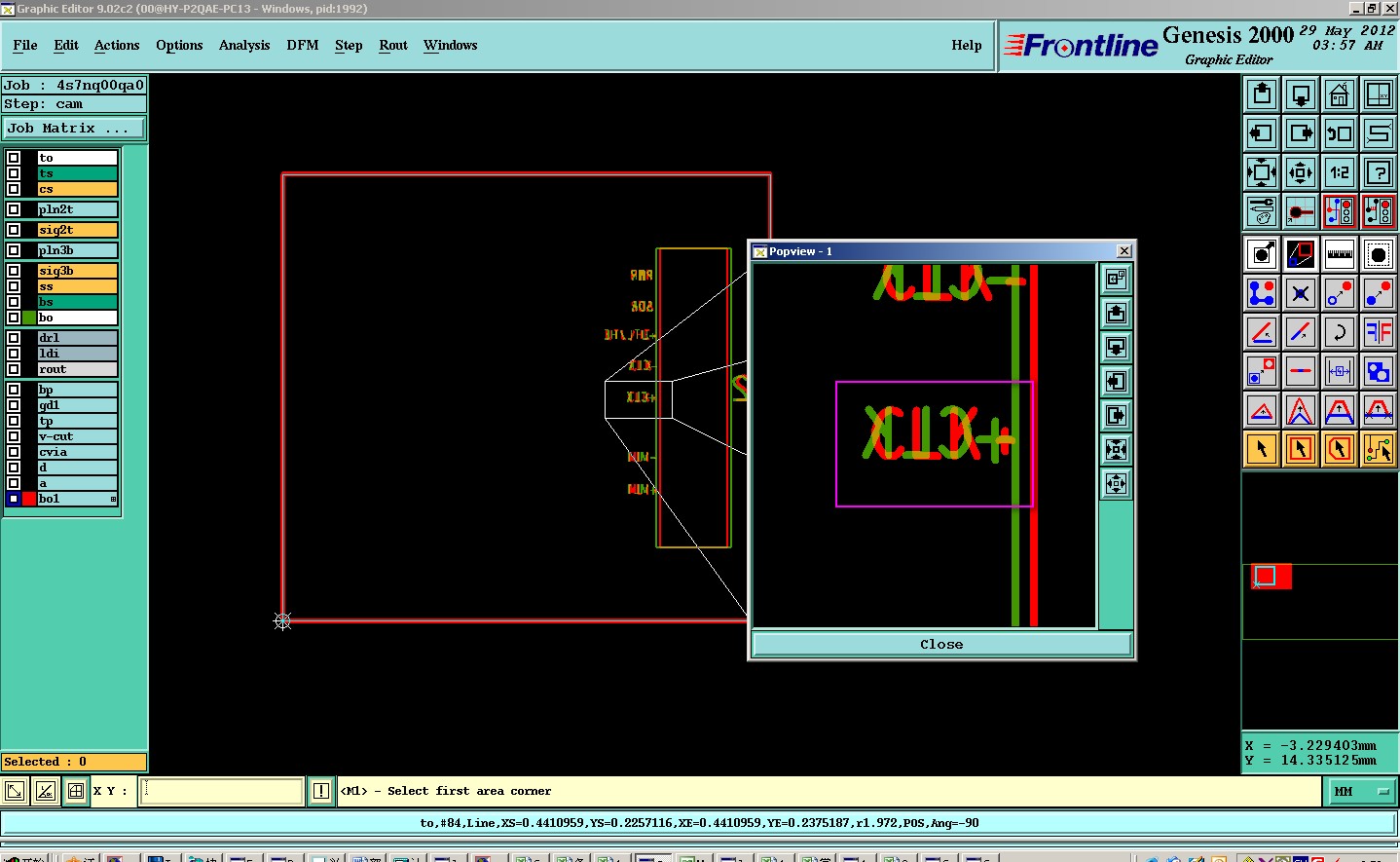Click Close in the Popview window
1400x862 pixels.
941,644
